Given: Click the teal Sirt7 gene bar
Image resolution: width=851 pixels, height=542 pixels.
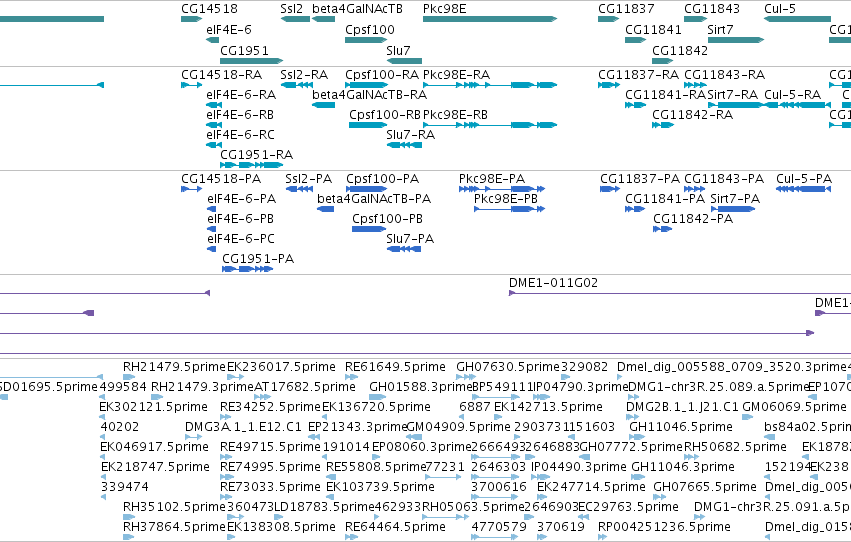Looking at the screenshot, I should [x=736, y=40].
